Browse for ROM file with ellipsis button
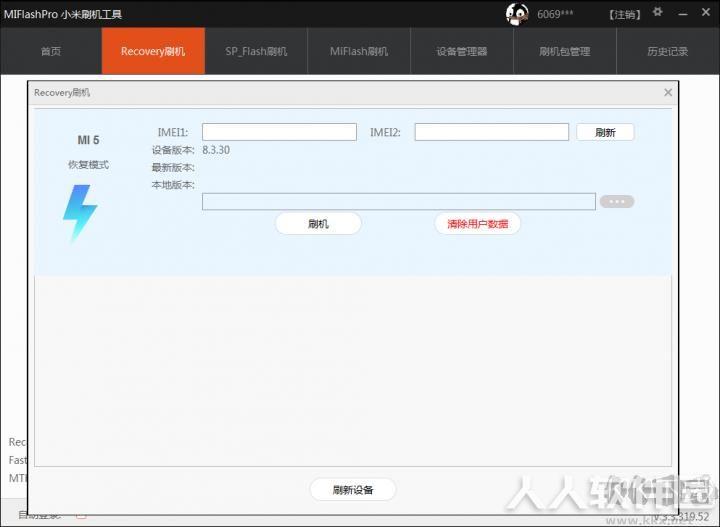720x527 pixels. pyautogui.click(x=617, y=202)
